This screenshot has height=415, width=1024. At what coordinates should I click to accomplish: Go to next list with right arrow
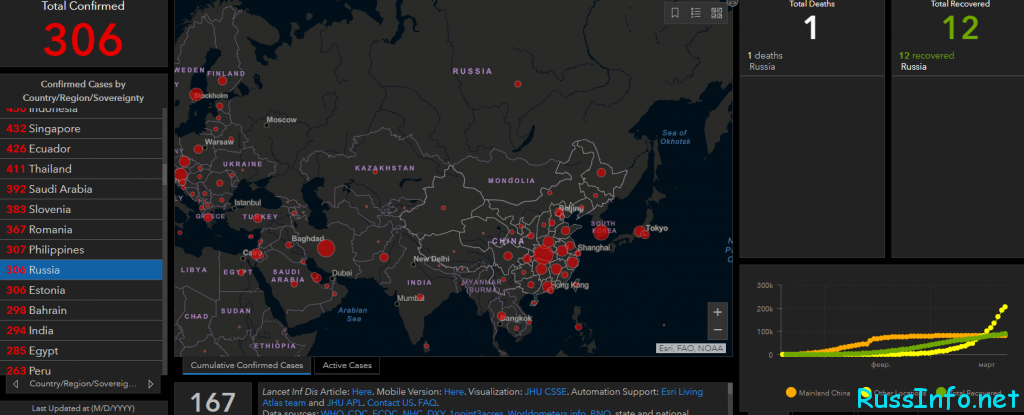(151, 384)
